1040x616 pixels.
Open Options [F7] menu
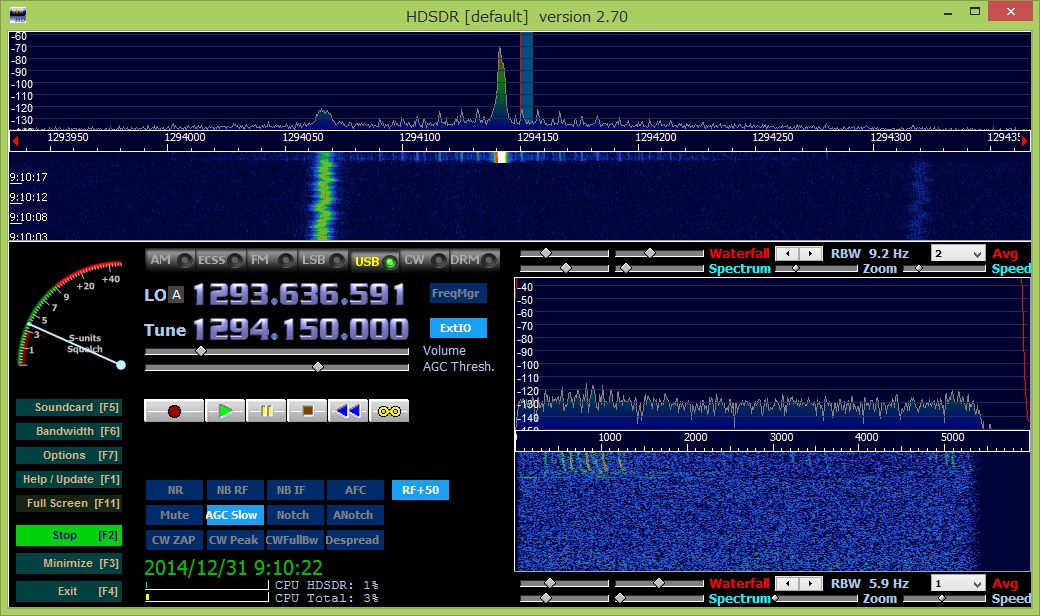tap(69, 455)
